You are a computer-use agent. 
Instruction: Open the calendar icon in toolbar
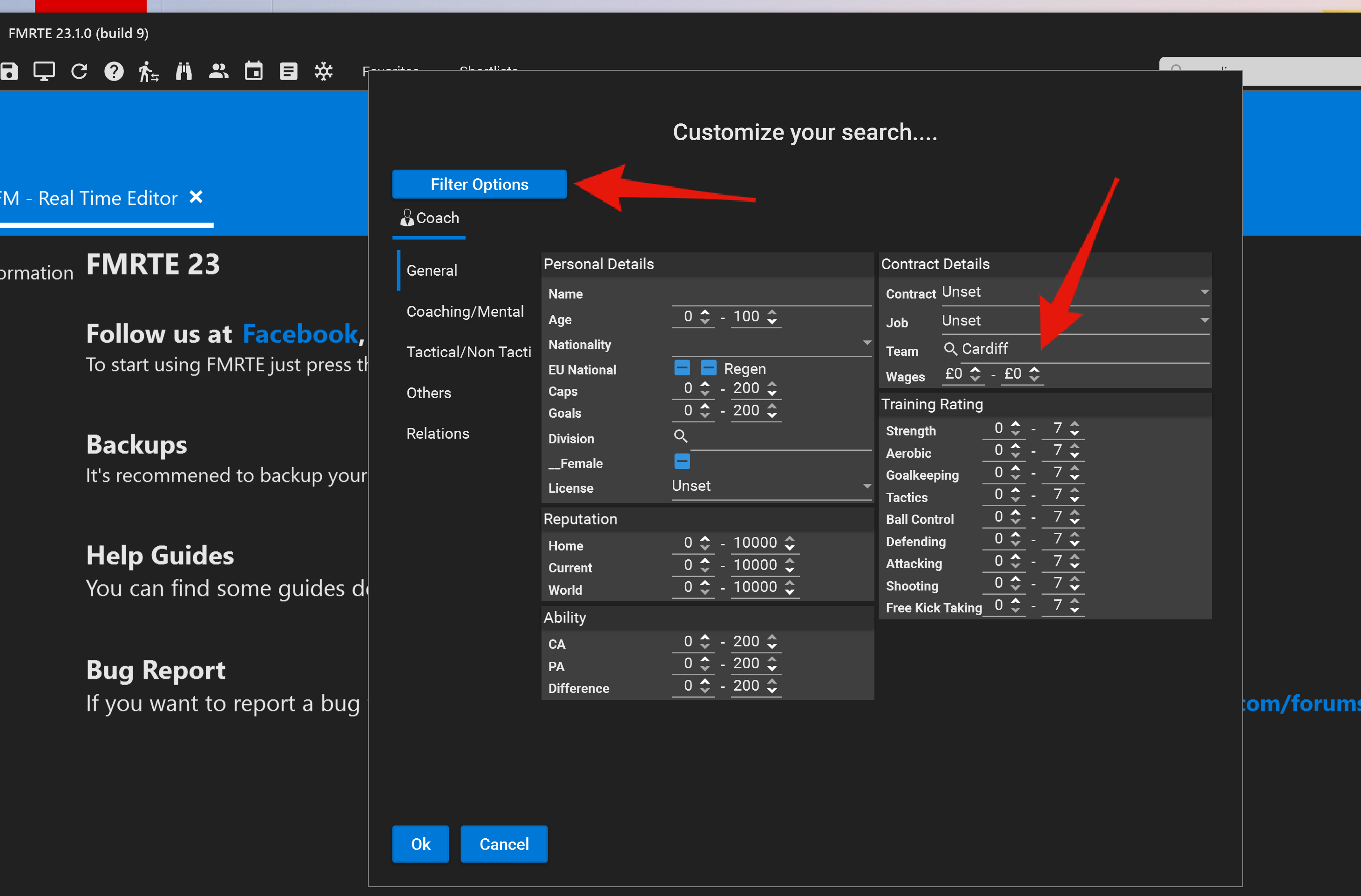point(253,71)
